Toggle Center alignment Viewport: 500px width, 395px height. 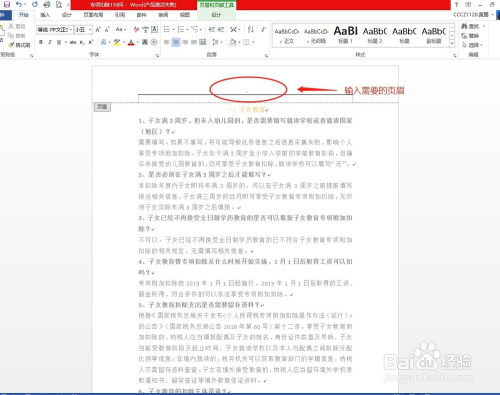(176, 42)
